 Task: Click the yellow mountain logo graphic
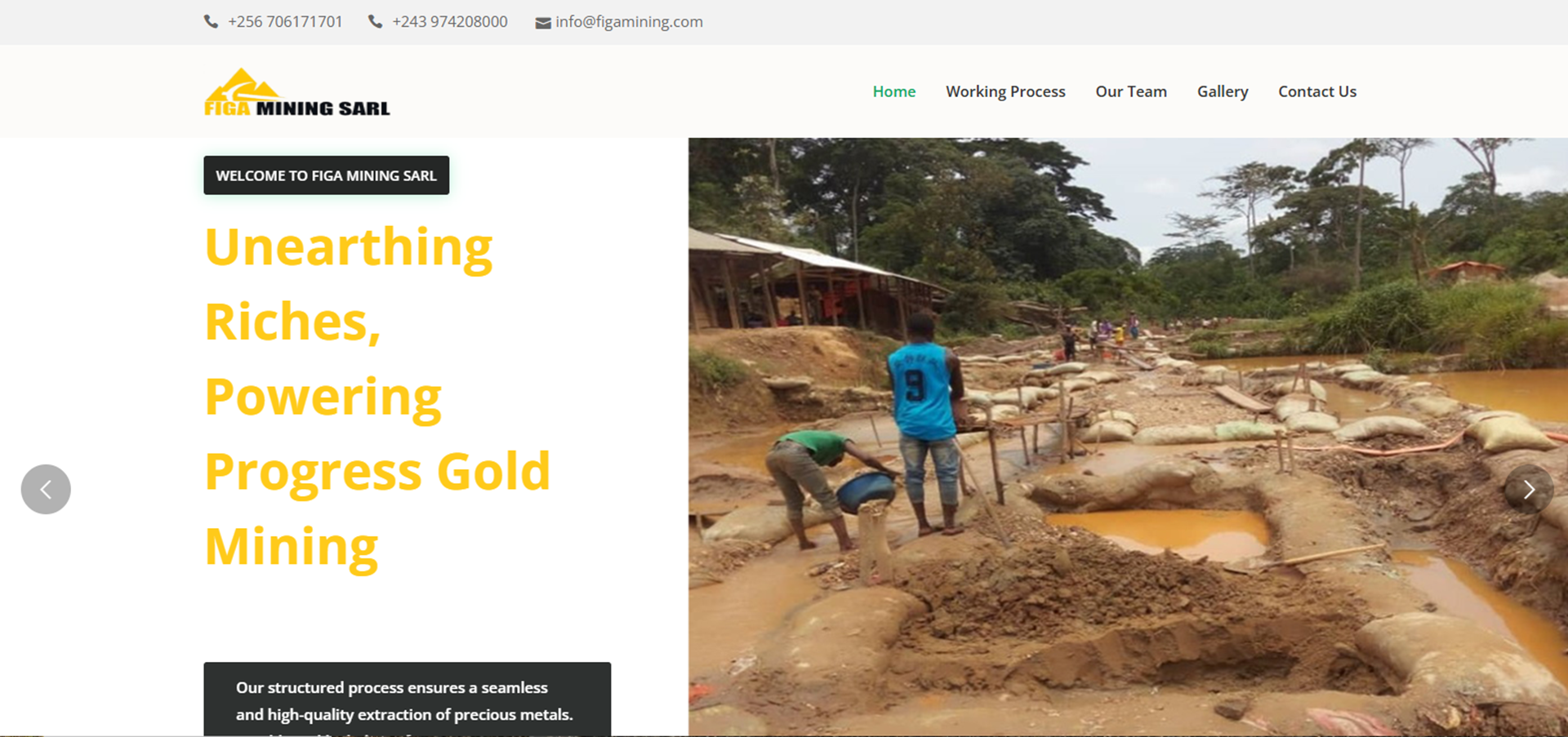[x=243, y=85]
